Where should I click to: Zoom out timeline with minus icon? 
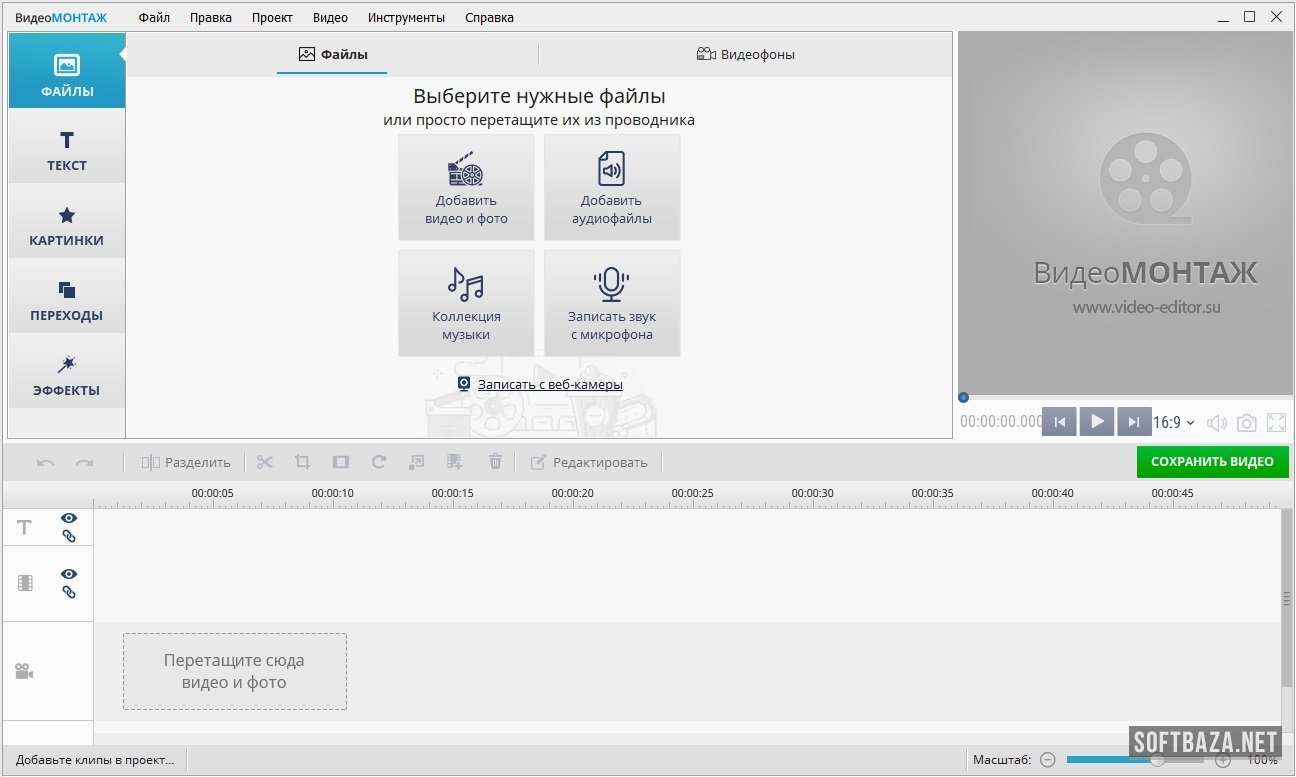tap(1047, 760)
